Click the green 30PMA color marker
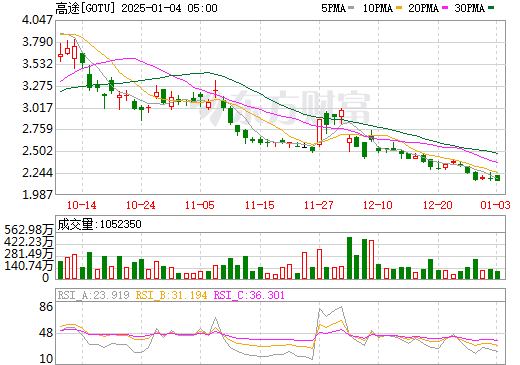This screenshot has width=520, height=365. 491,8
